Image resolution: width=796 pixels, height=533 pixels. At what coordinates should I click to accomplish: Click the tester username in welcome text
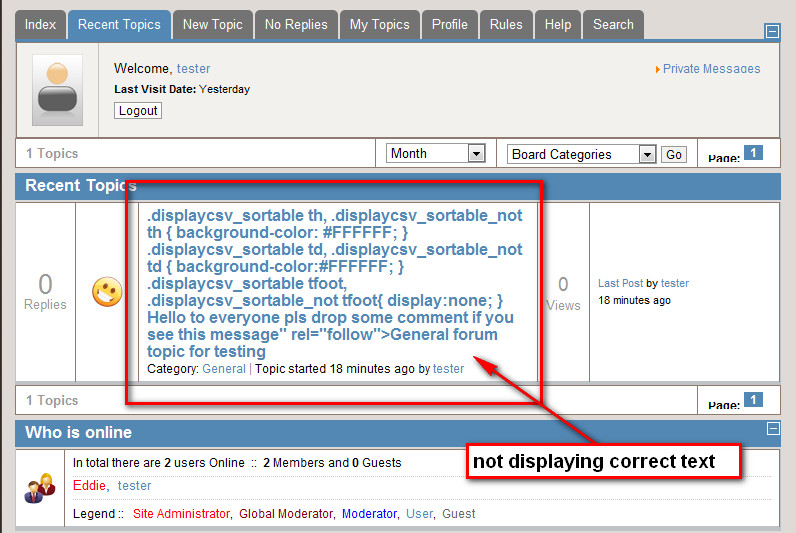[193, 69]
